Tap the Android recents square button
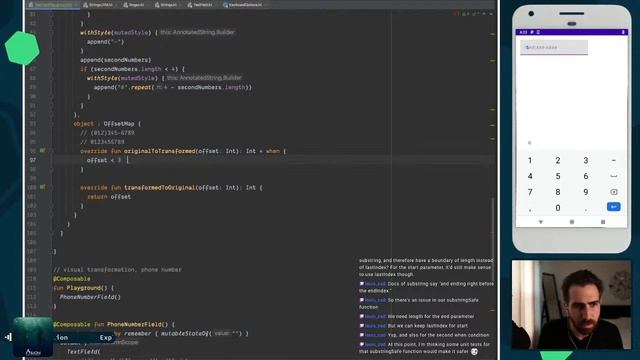 pos(603,222)
